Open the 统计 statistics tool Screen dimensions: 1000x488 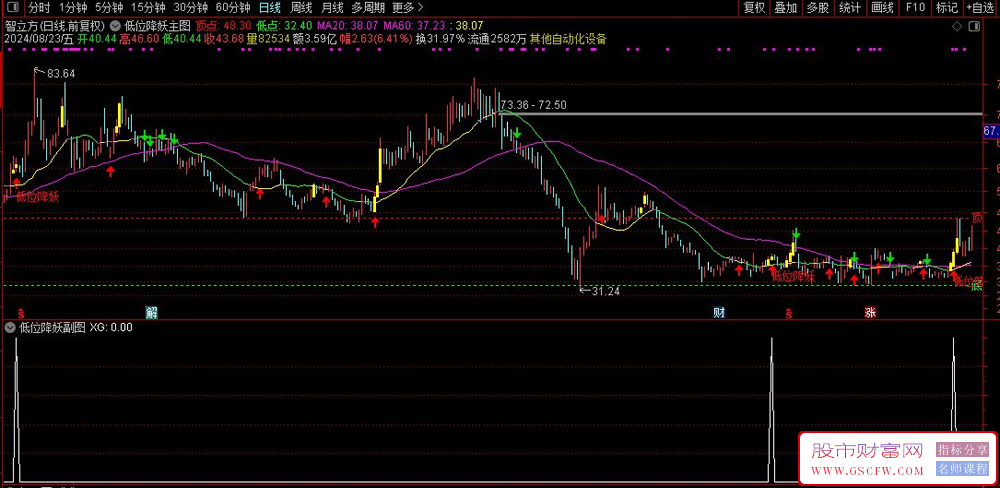[x=849, y=8]
